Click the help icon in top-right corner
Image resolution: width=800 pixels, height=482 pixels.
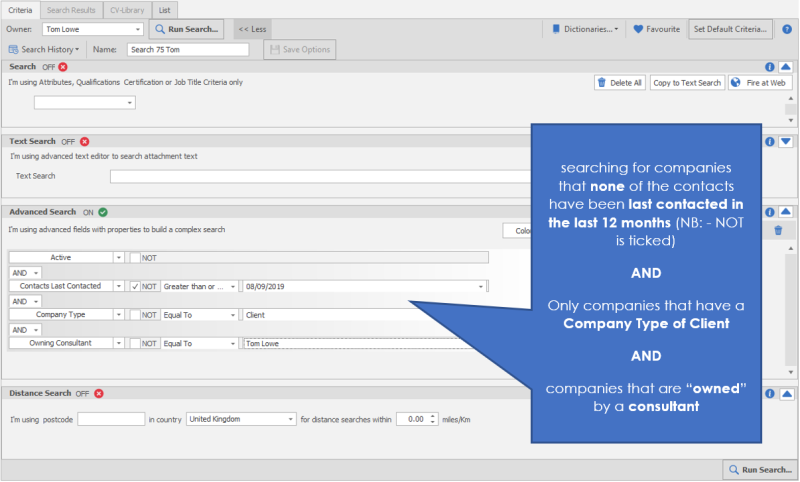[787, 30]
